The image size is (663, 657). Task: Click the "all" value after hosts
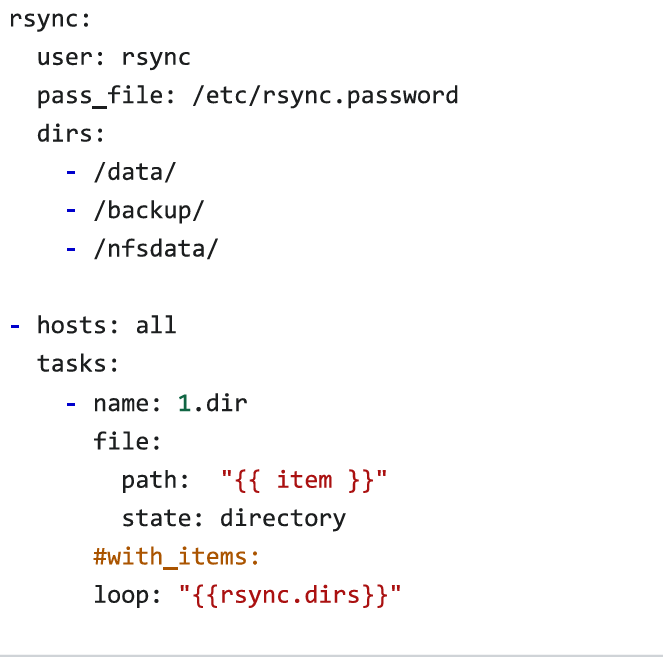click(x=155, y=325)
